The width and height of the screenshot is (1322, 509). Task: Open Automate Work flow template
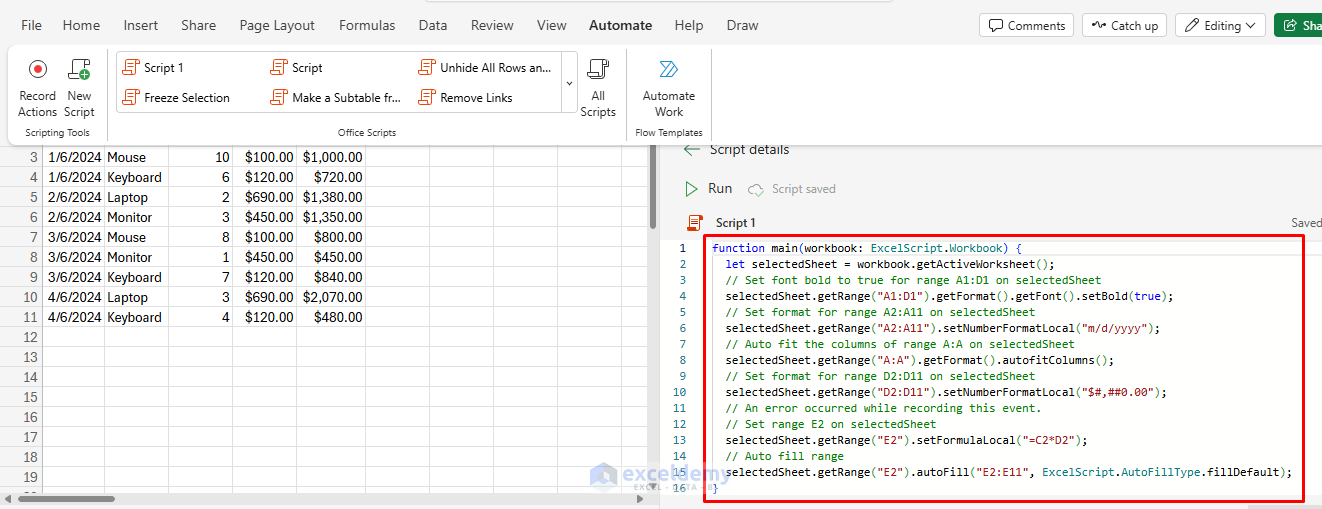pos(669,88)
